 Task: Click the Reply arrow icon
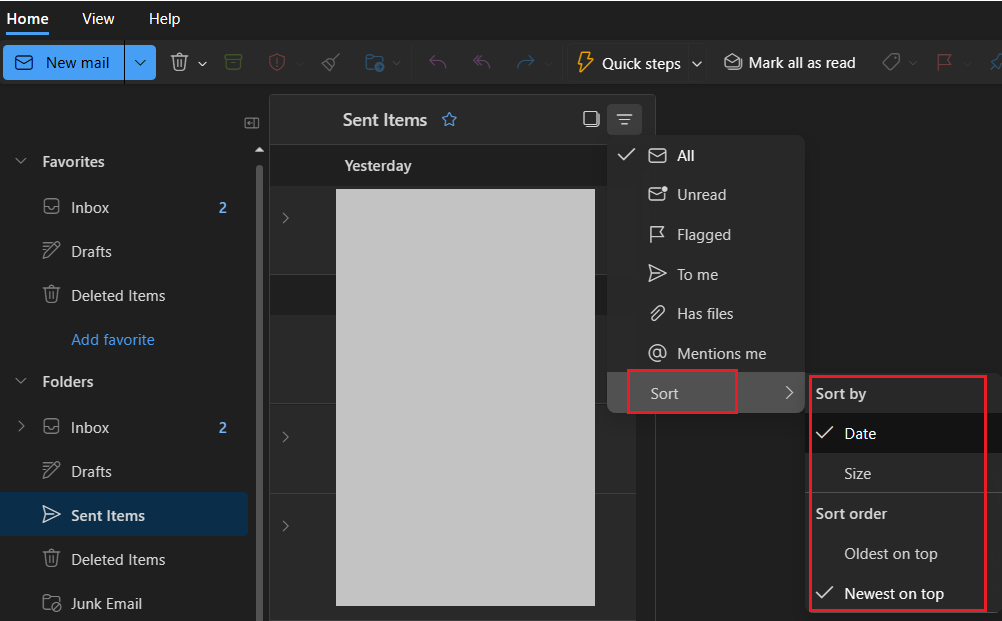pyautogui.click(x=438, y=63)
